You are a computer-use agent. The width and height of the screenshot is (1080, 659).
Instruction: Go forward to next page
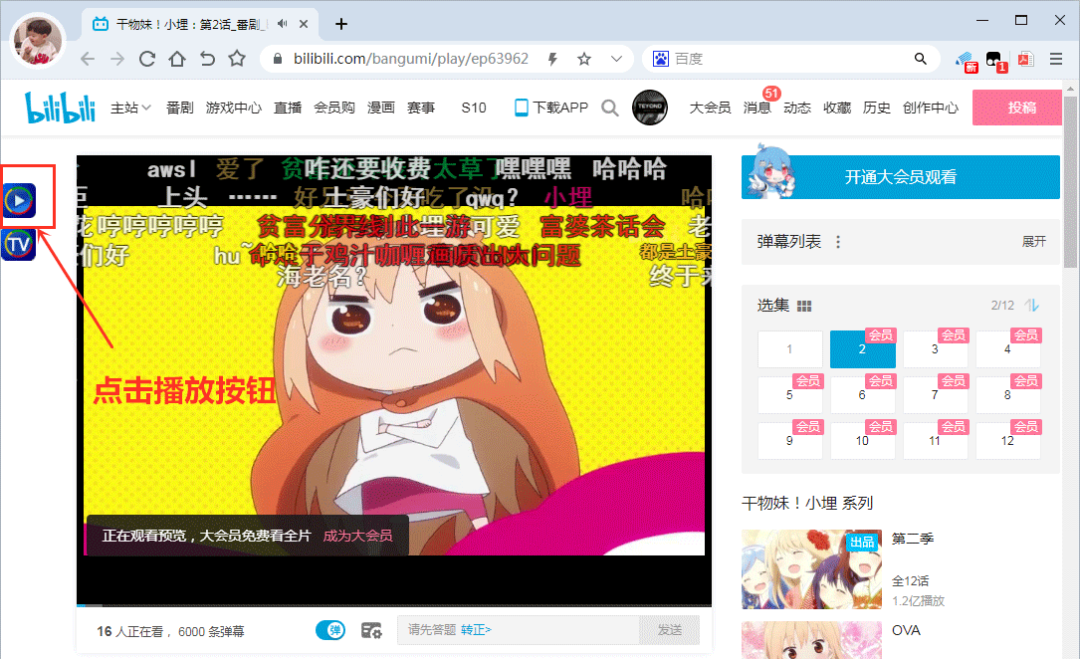pos(118,59)
